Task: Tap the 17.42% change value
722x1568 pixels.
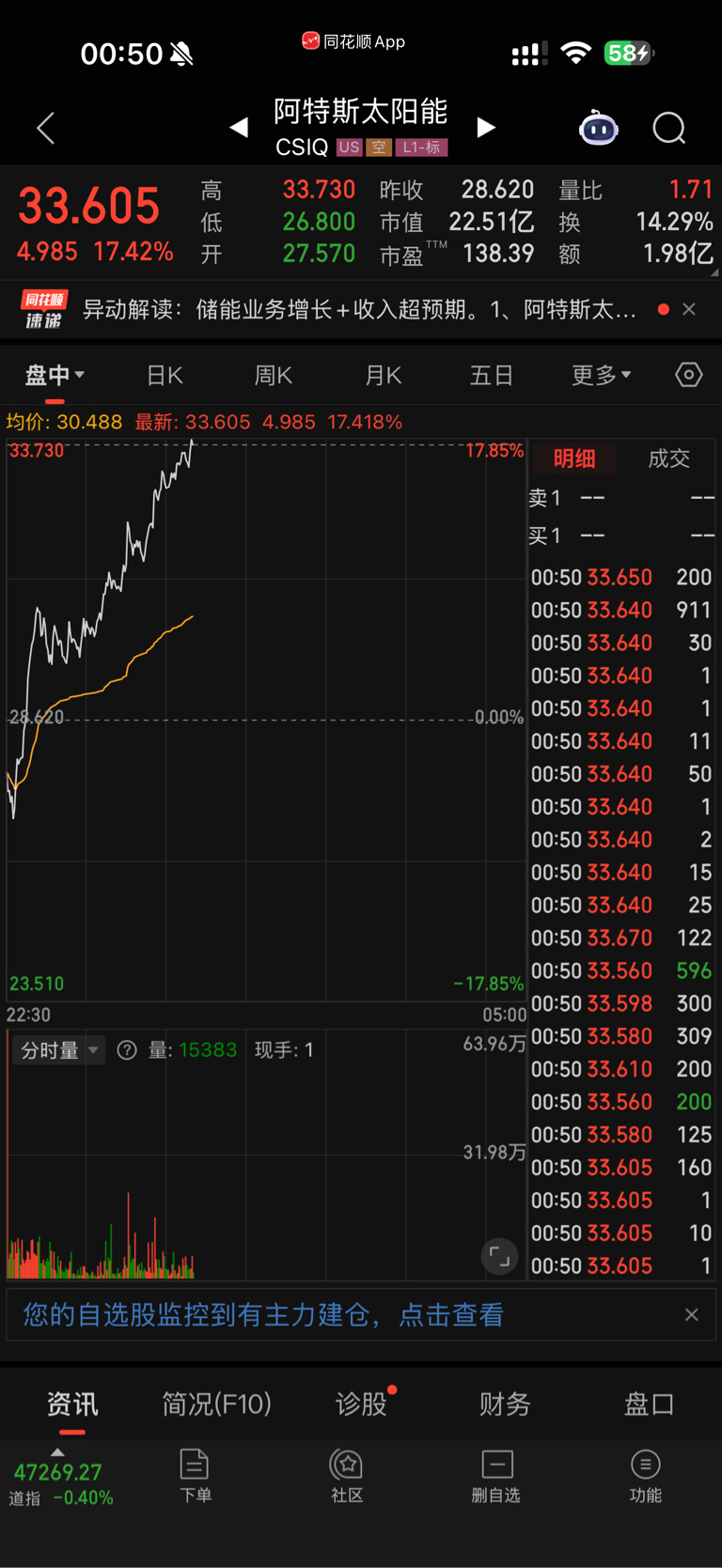Action: [133, 252]
